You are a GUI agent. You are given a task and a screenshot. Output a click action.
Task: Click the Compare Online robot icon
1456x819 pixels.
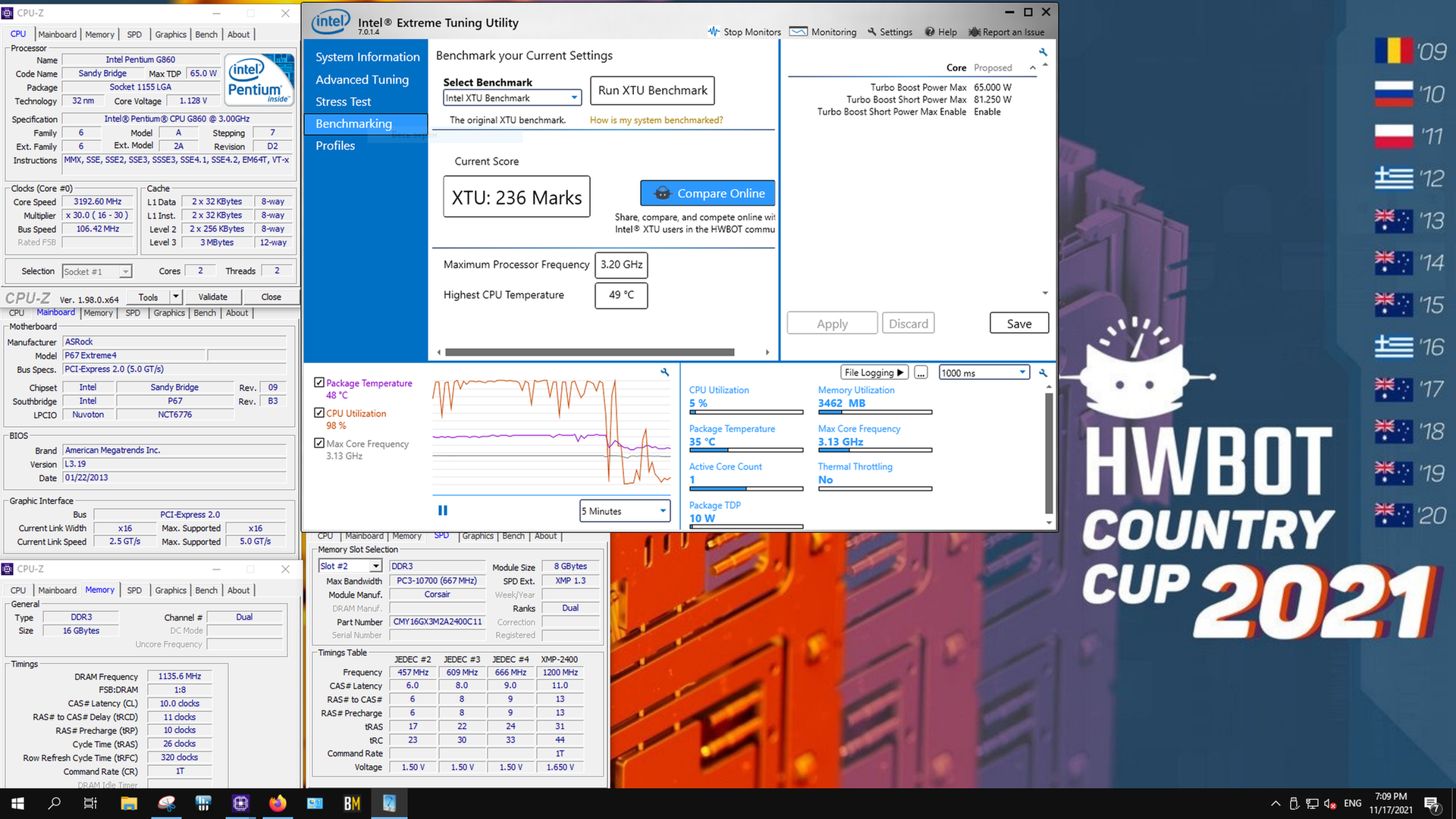[662, 193]
